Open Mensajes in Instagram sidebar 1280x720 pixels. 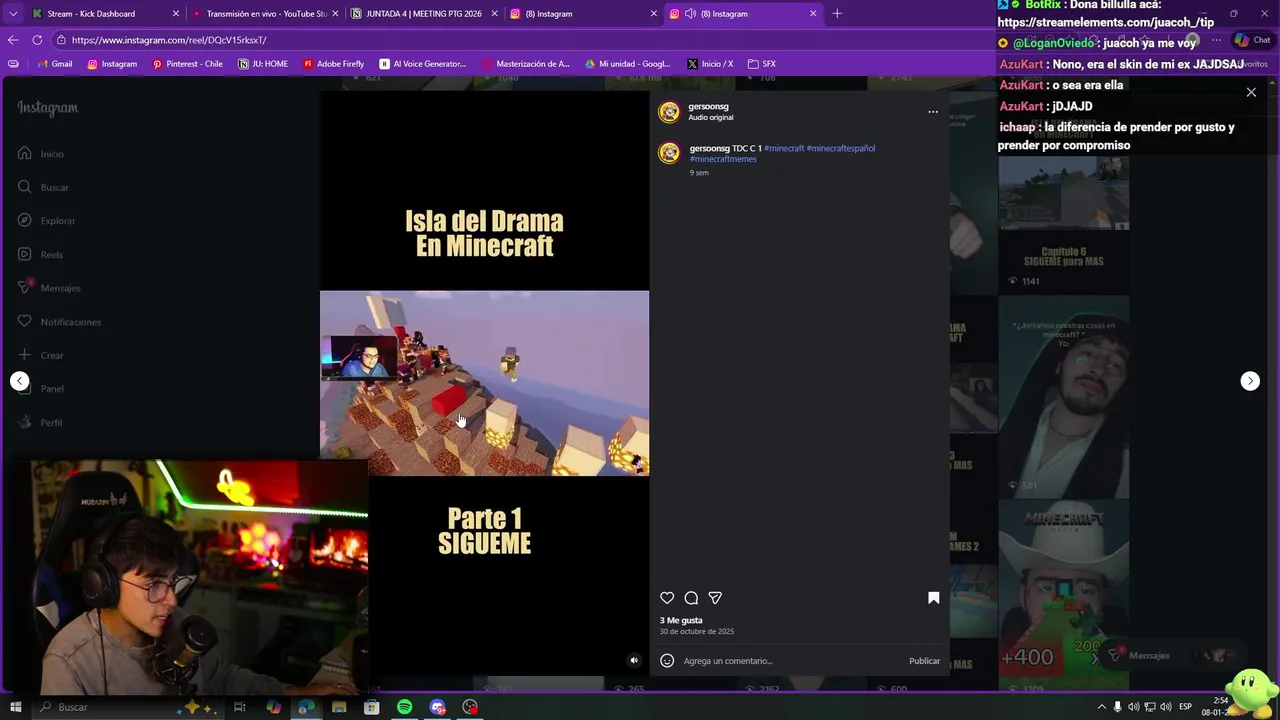[x=49, y=288]
